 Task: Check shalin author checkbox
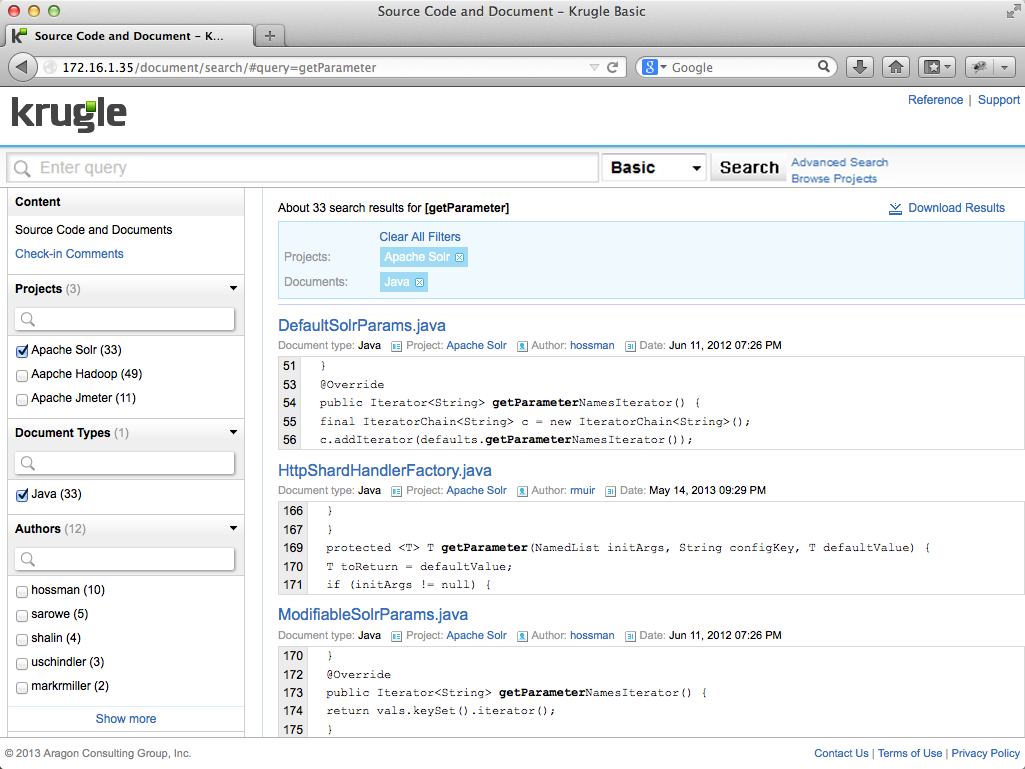22,640
